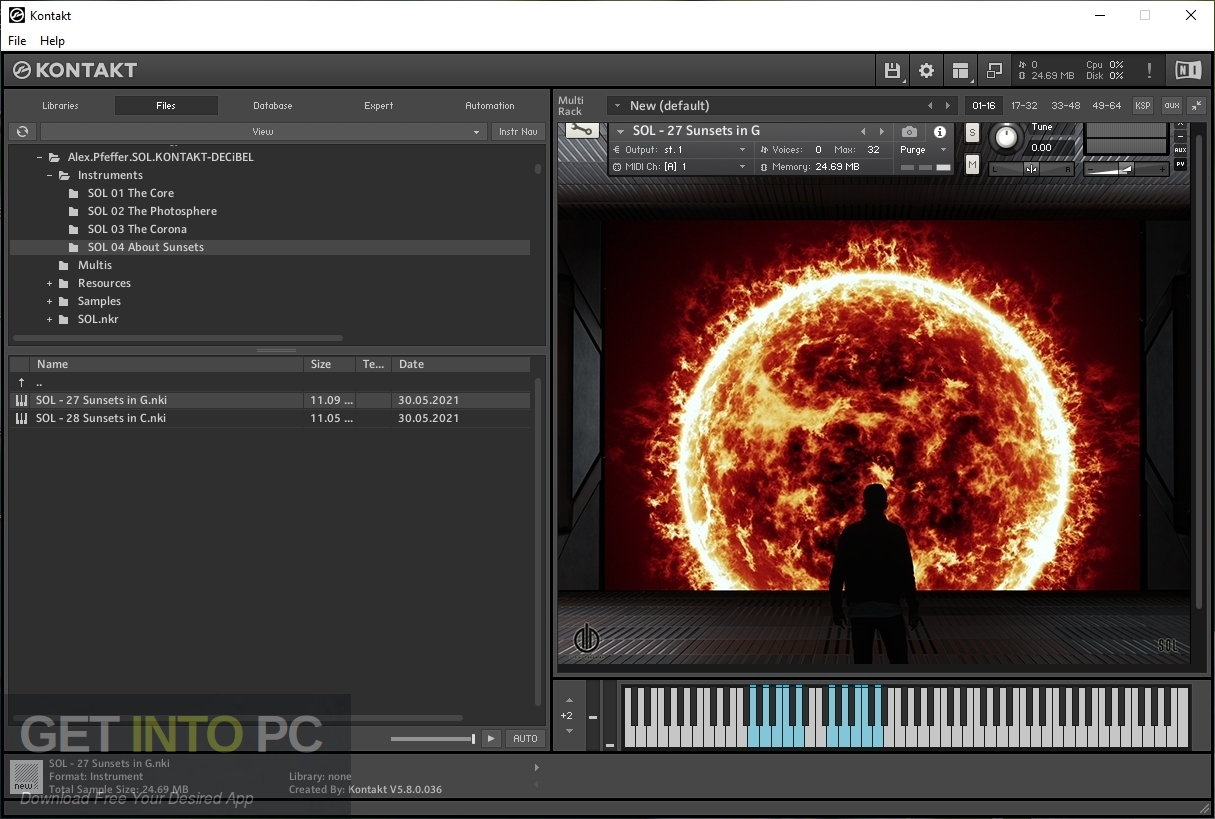
Task: Open the save/load files menu icon
Action: 892,70
